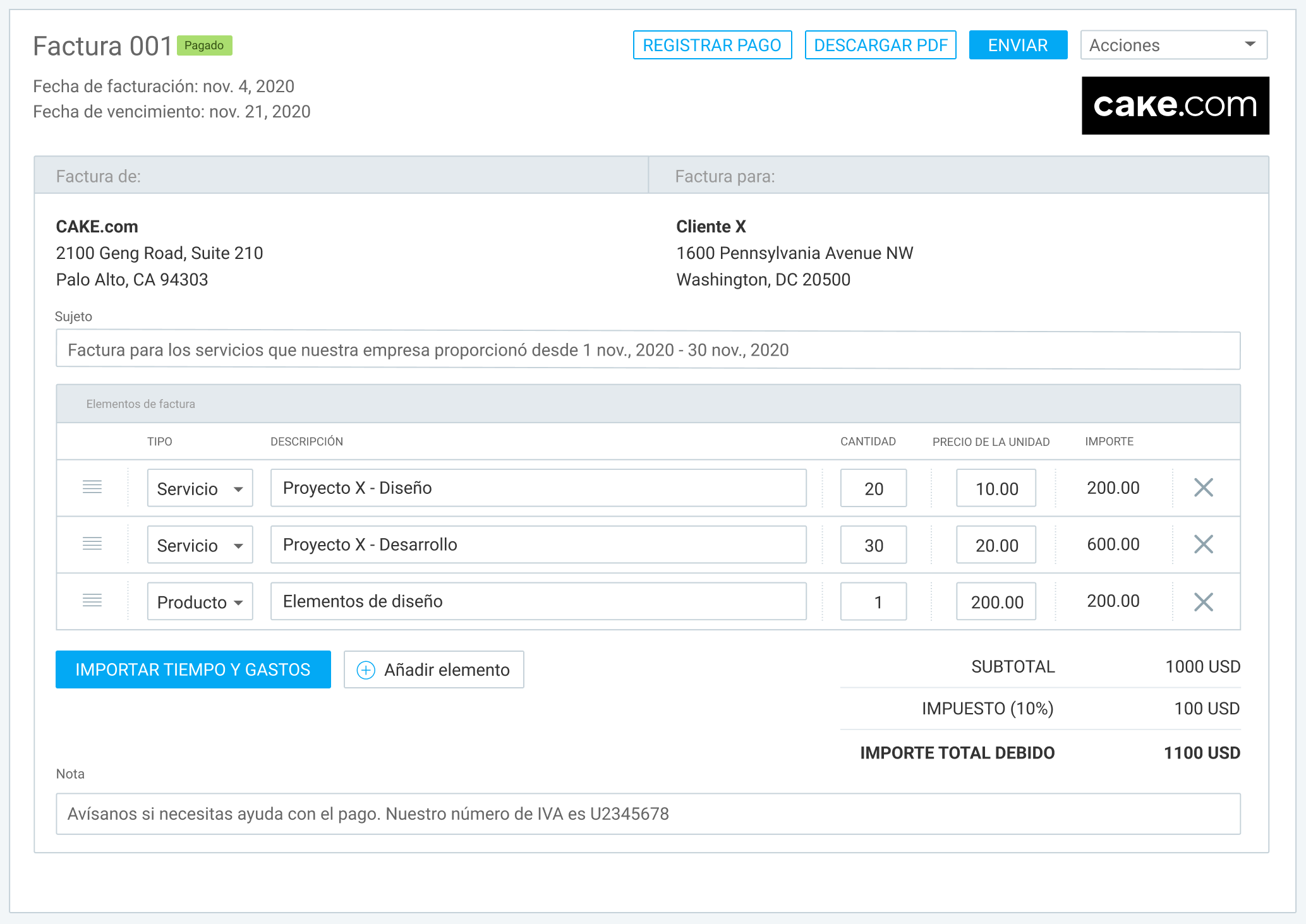The height and width of the screenshot is (924, 1306).
Task: Remove the Proyecto X - Desarrollo item
Action: coord(1203,544)
